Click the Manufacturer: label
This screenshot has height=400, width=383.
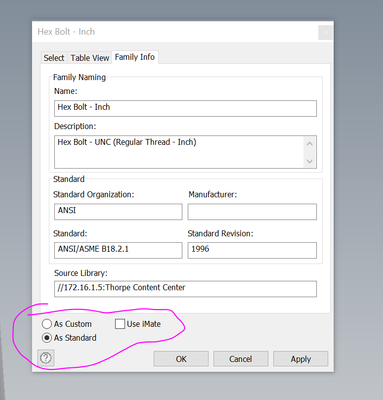coord(213,194)
